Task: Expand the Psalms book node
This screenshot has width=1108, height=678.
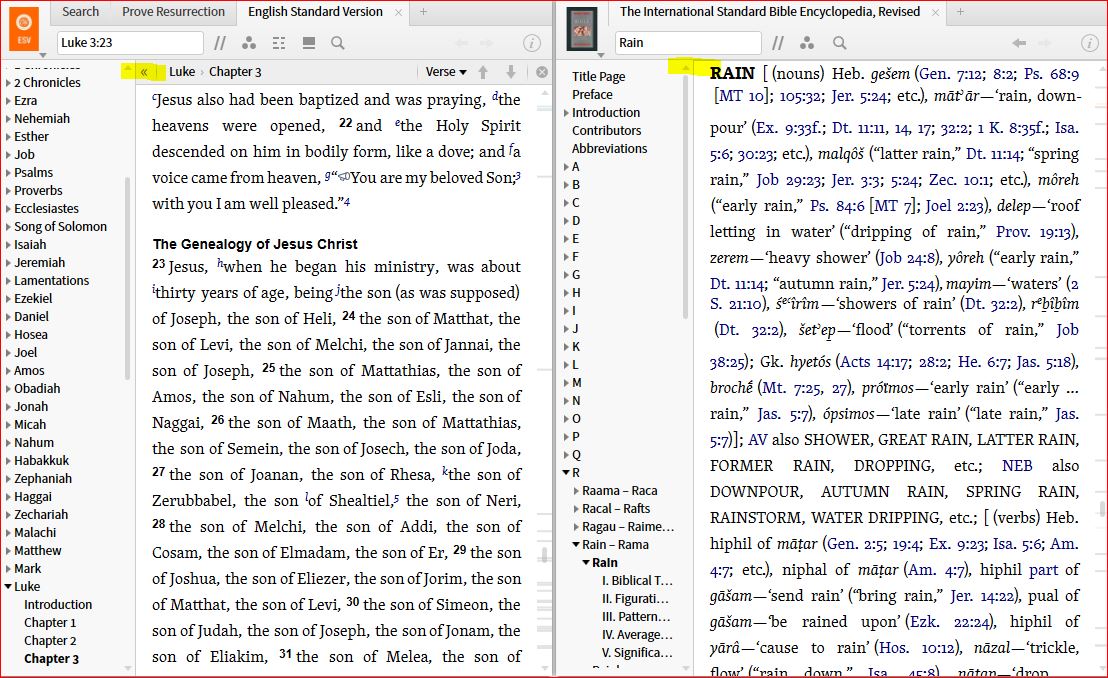Action: pos(8,173)
